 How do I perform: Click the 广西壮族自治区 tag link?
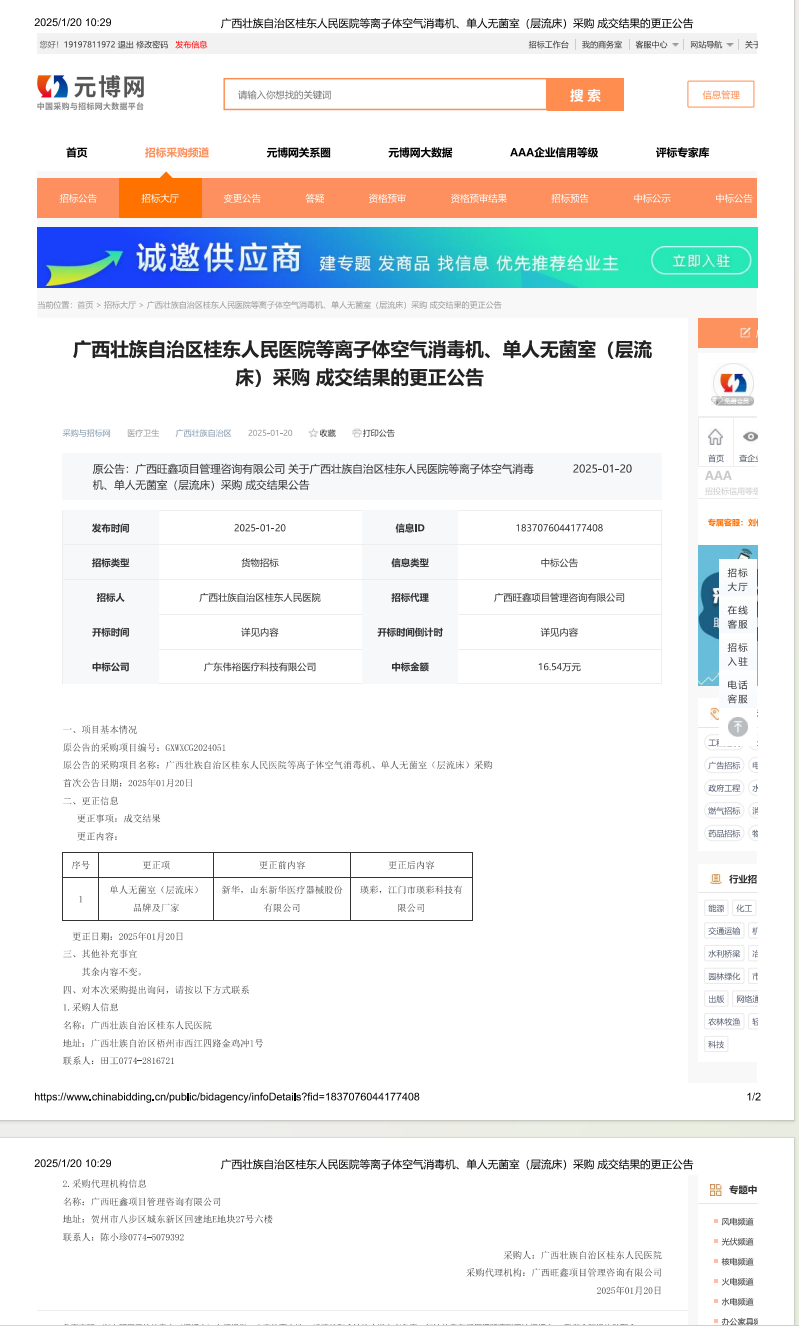(203, 433)
